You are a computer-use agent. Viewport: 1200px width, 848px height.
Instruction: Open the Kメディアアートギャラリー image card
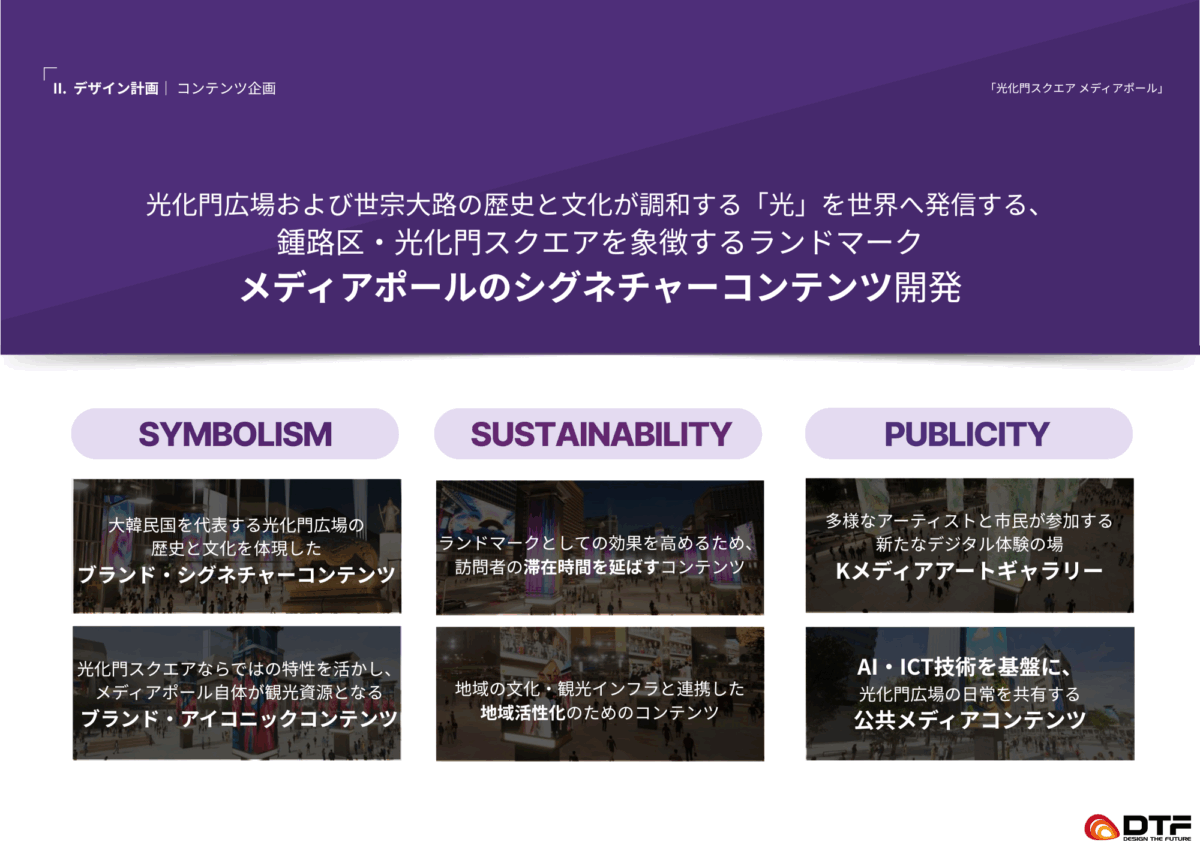pos(969,546)
